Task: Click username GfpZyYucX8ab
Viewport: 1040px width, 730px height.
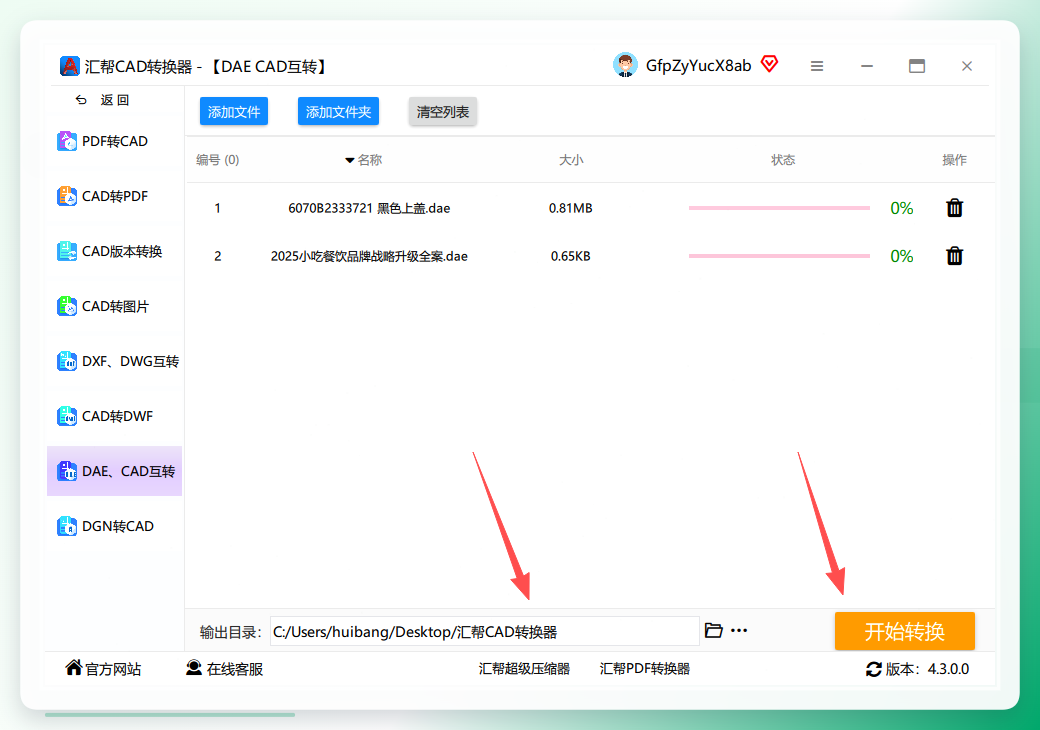Action: tap(698, 66)
